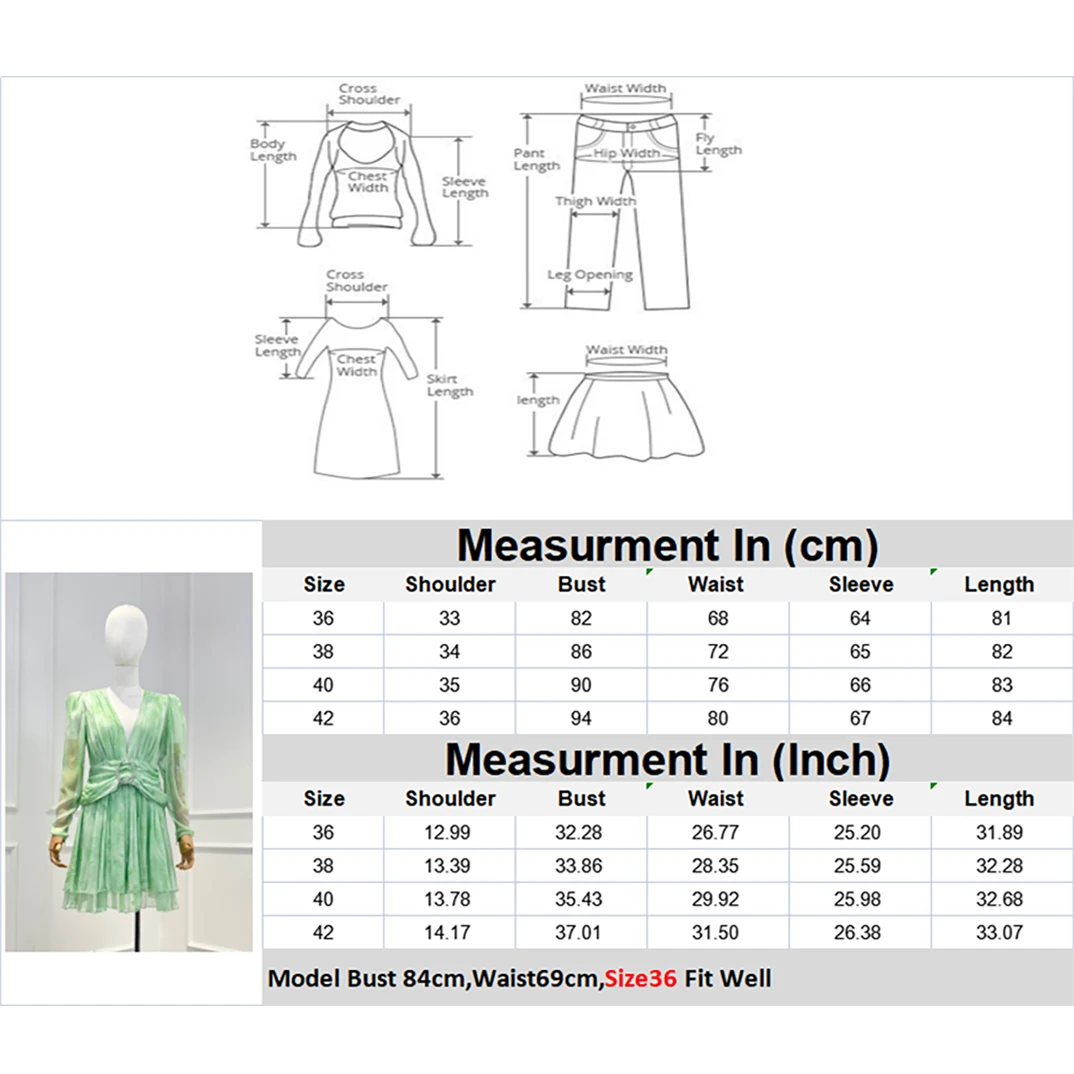Select waist value 76 in cm table
Screen dimensions: 1074x1074
718,685
